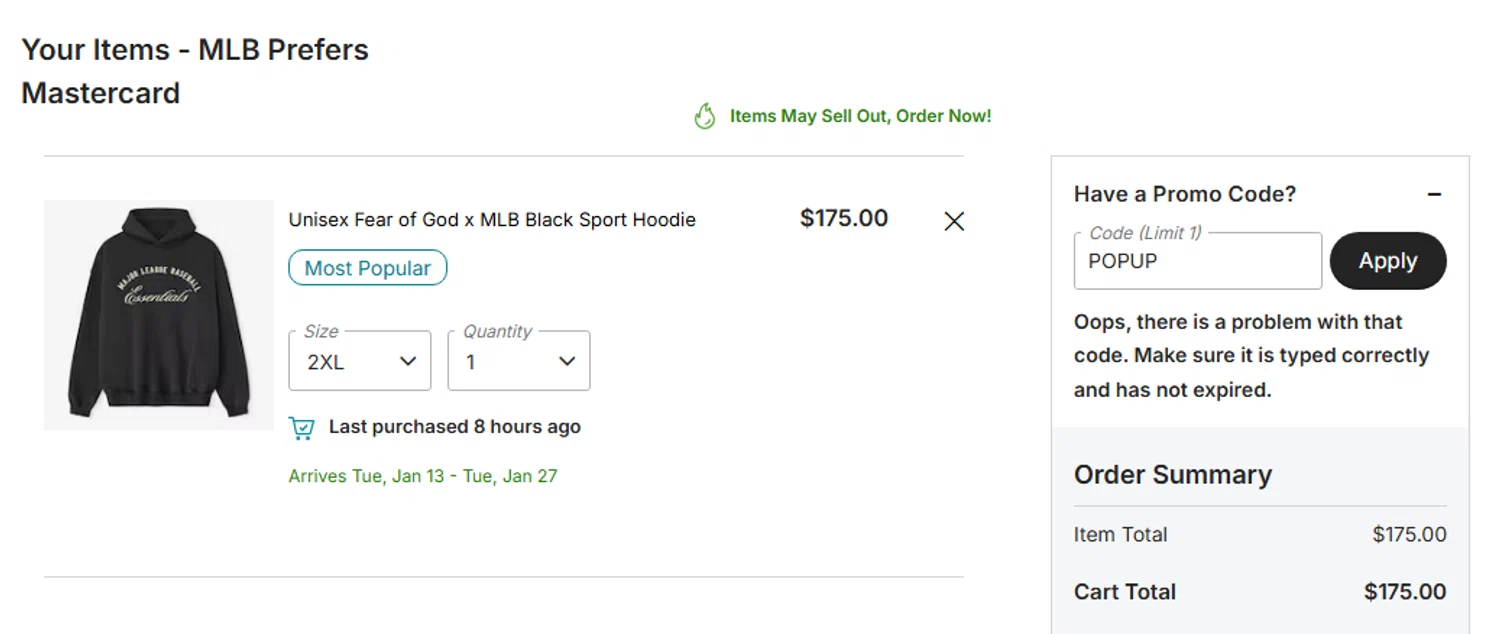Viewport: 1500px width, 634px height.
Task: Click the bold Cart Total amount
Action: (x=1404, y=592)
